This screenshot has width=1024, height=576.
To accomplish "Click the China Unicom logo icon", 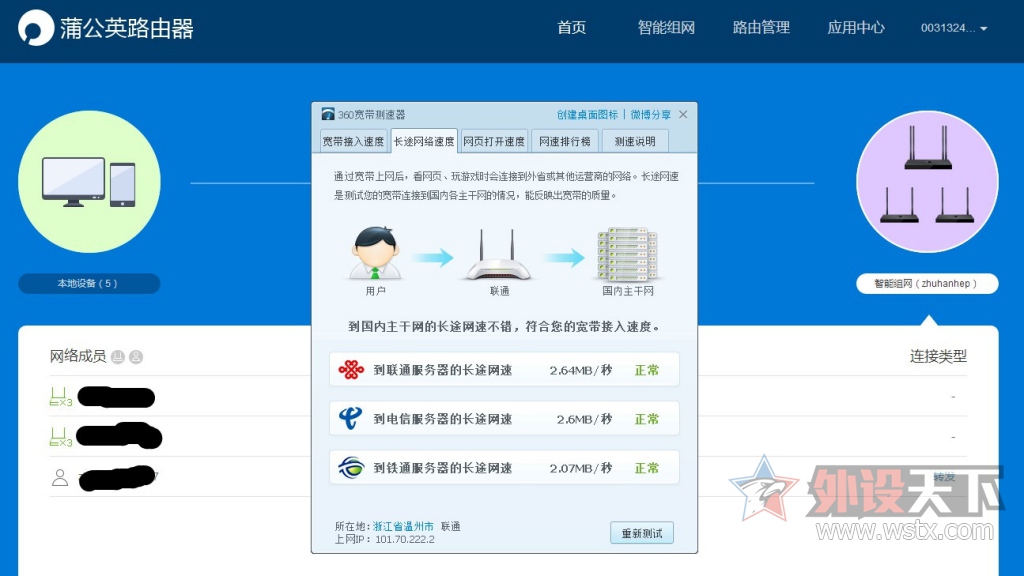I will [351, 370].
